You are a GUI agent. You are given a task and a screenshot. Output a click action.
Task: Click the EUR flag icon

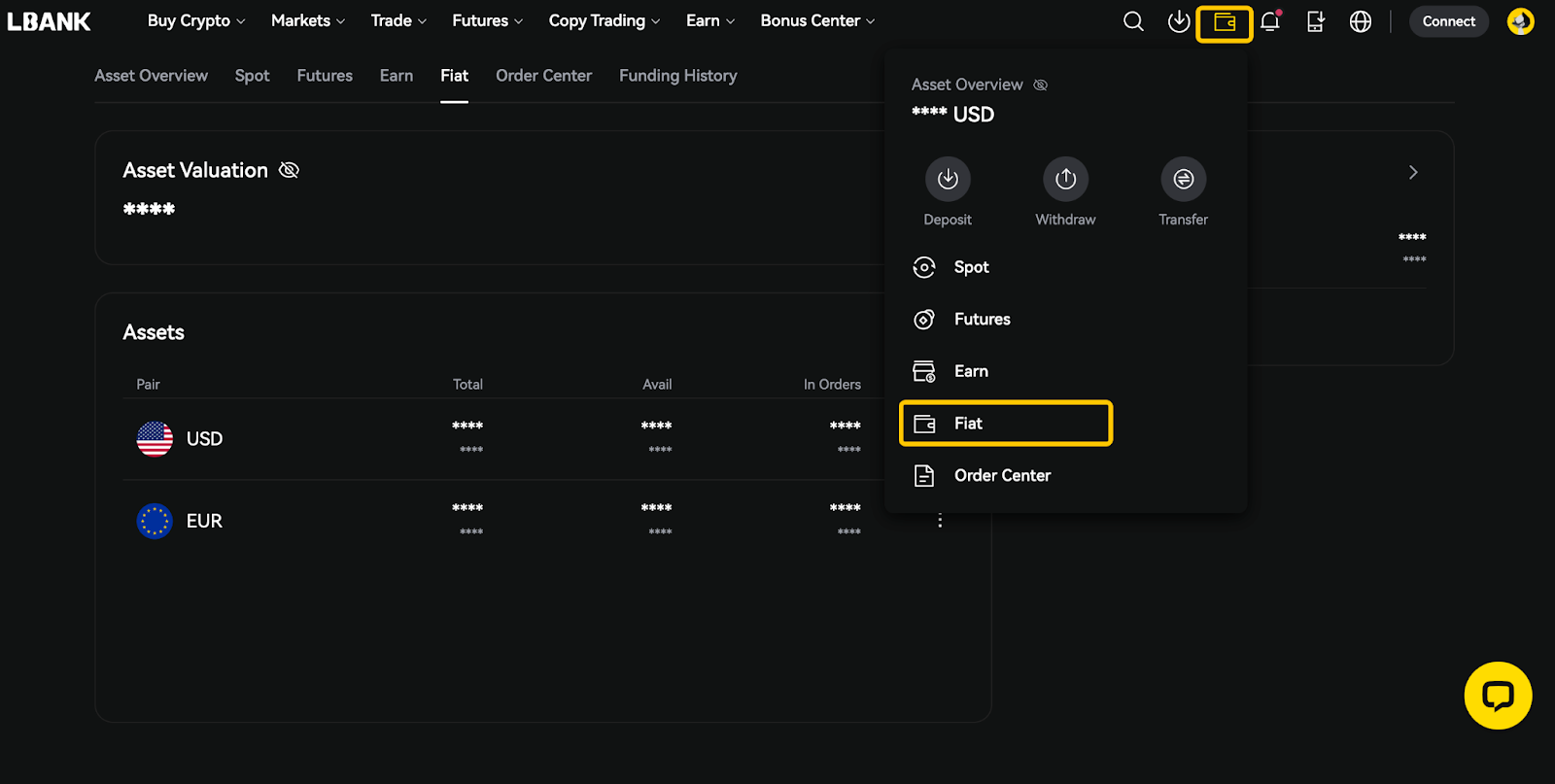(x=155, y=521)
